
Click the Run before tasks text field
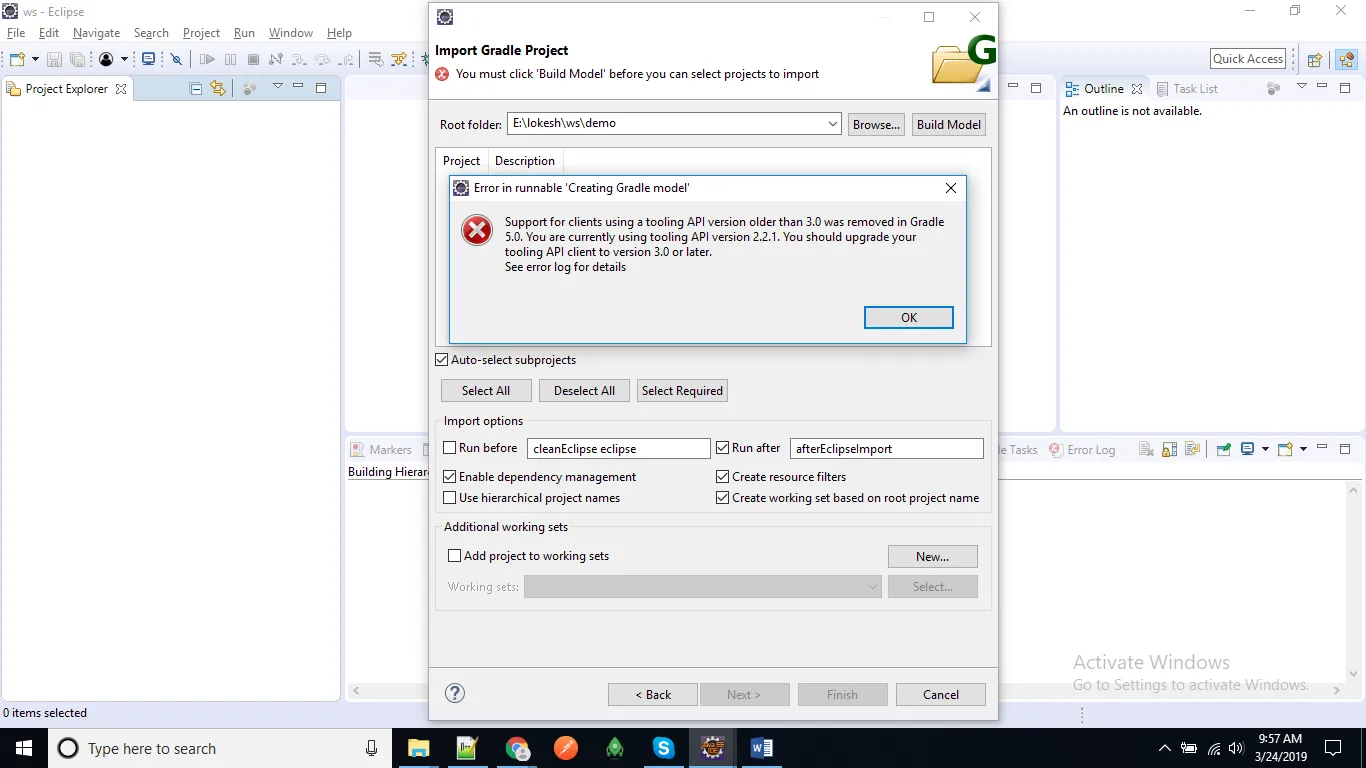click(619, 449)
